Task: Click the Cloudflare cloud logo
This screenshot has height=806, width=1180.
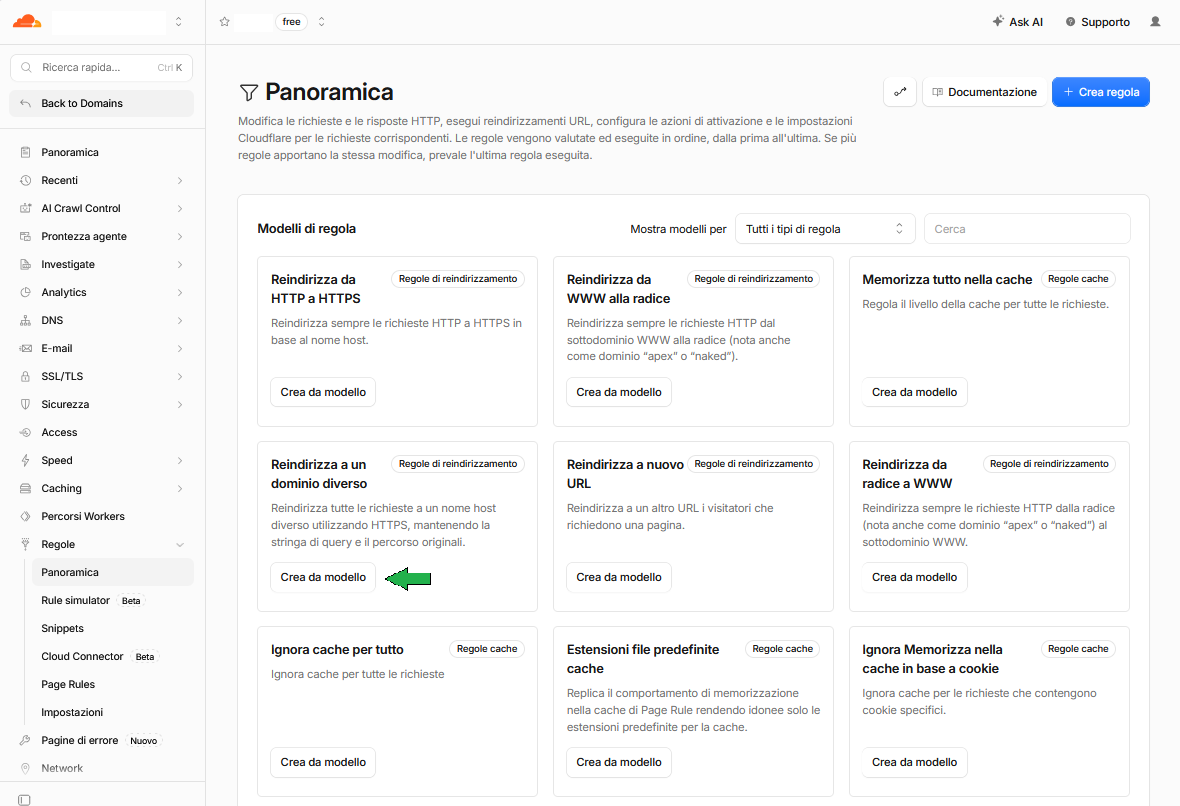Action: point(26,21)
